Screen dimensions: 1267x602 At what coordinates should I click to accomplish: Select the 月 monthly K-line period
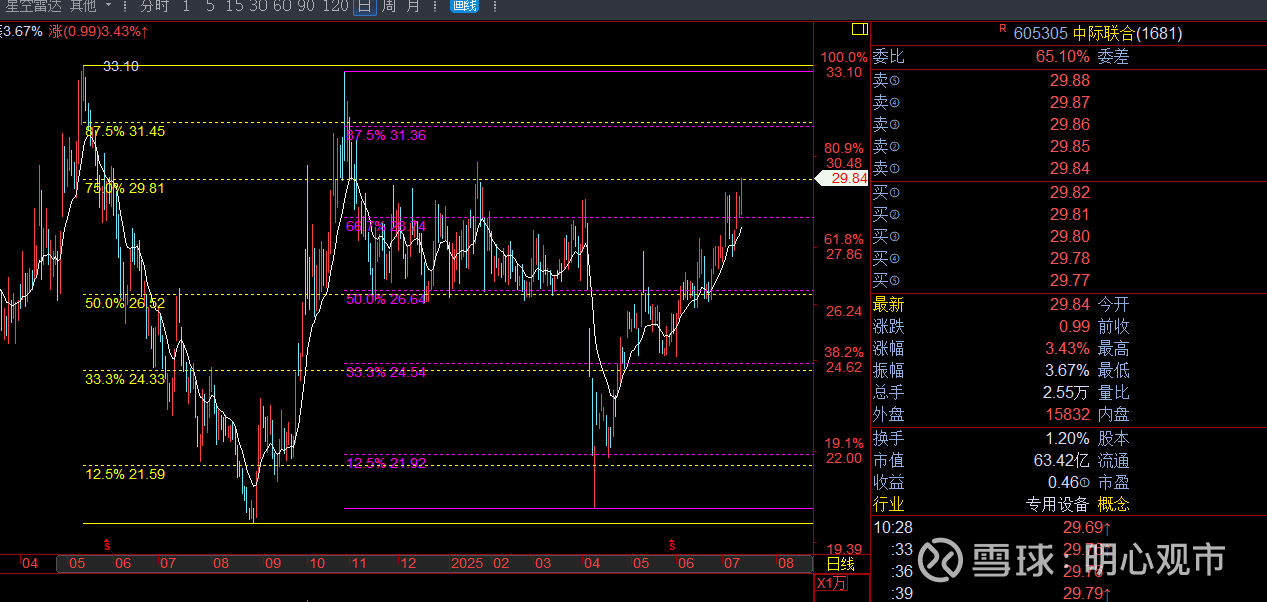(412, 6)
